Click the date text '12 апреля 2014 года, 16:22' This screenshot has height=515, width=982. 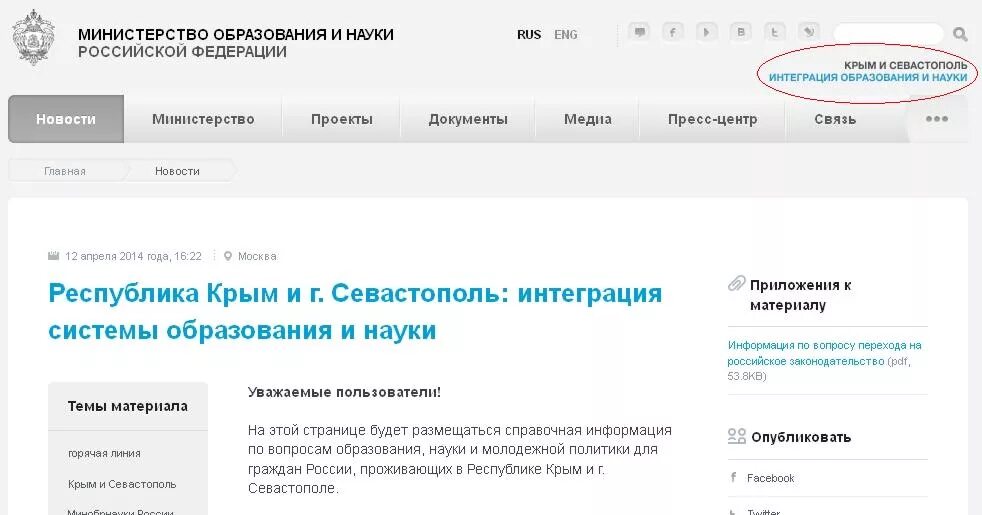point(133,256)
